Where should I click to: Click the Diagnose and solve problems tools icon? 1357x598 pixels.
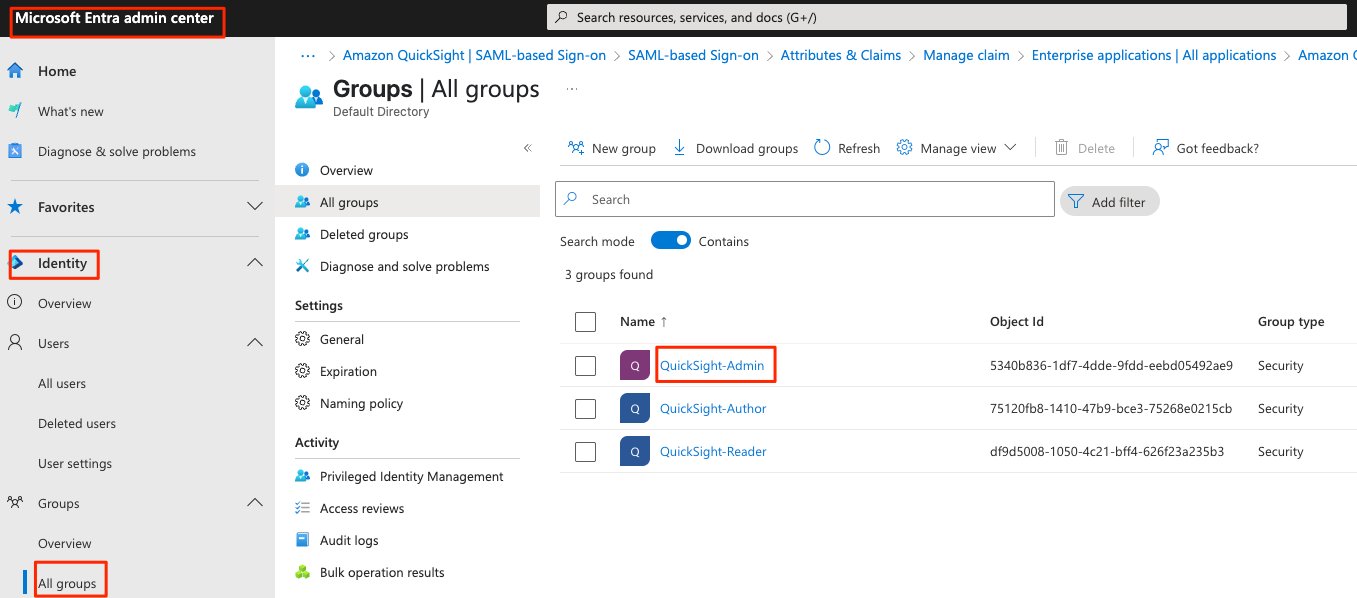pos(303,266)
